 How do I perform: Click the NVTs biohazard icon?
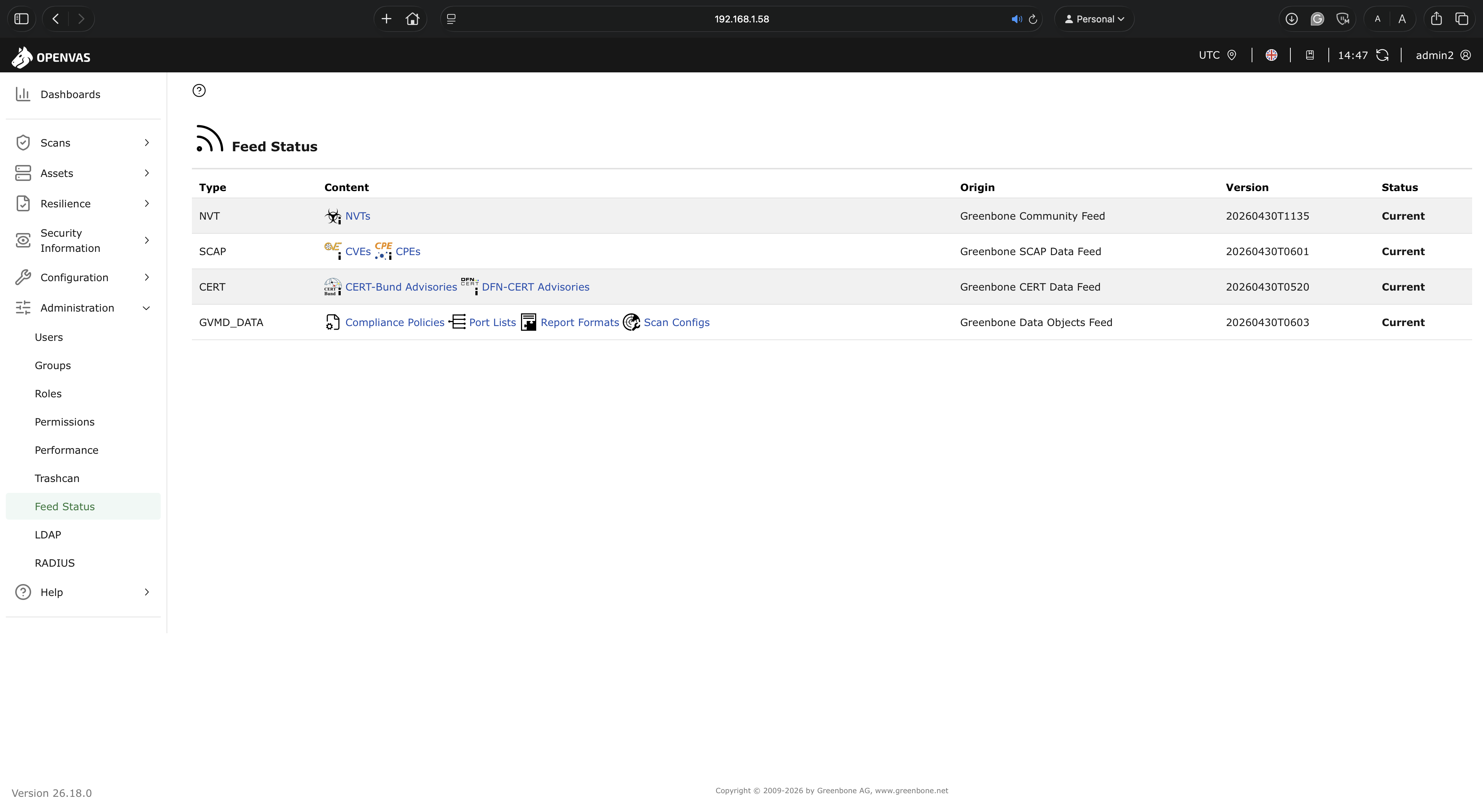coord(333,216)
